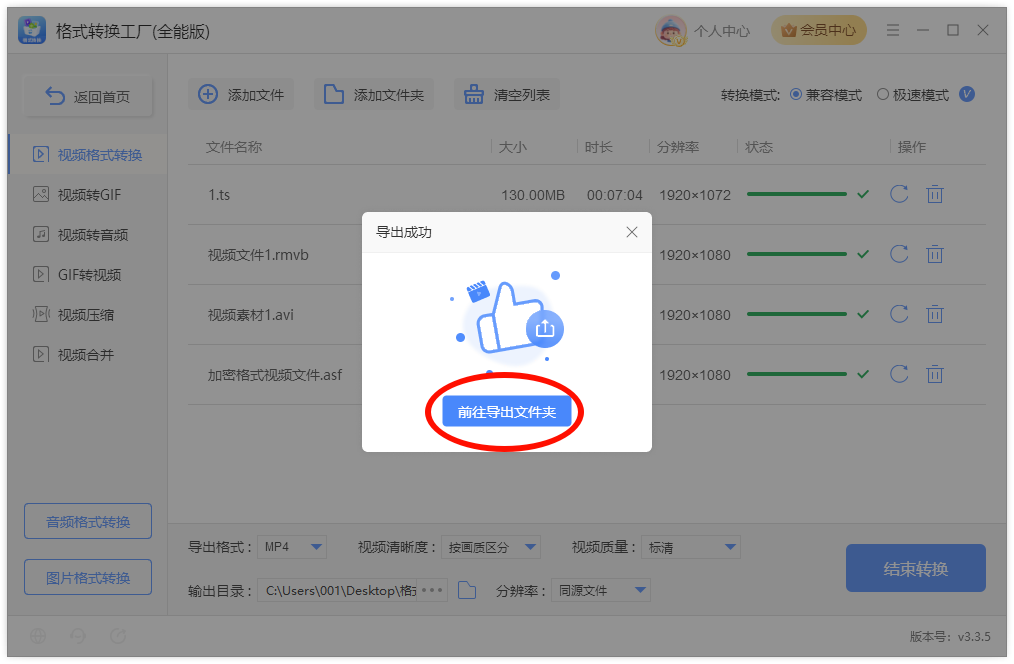Screen dimensions: 1014x664
Task: Click trash icon for 视频文件1.rmvb
Action: [x=934, y=254]
